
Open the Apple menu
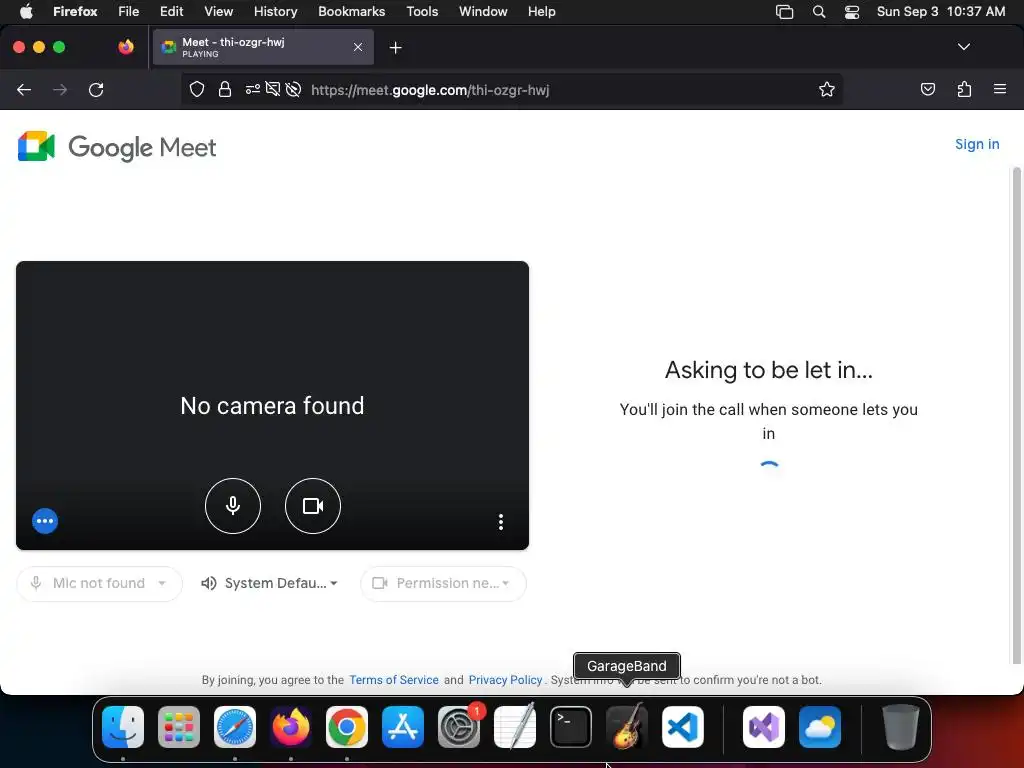coord(26,12)
